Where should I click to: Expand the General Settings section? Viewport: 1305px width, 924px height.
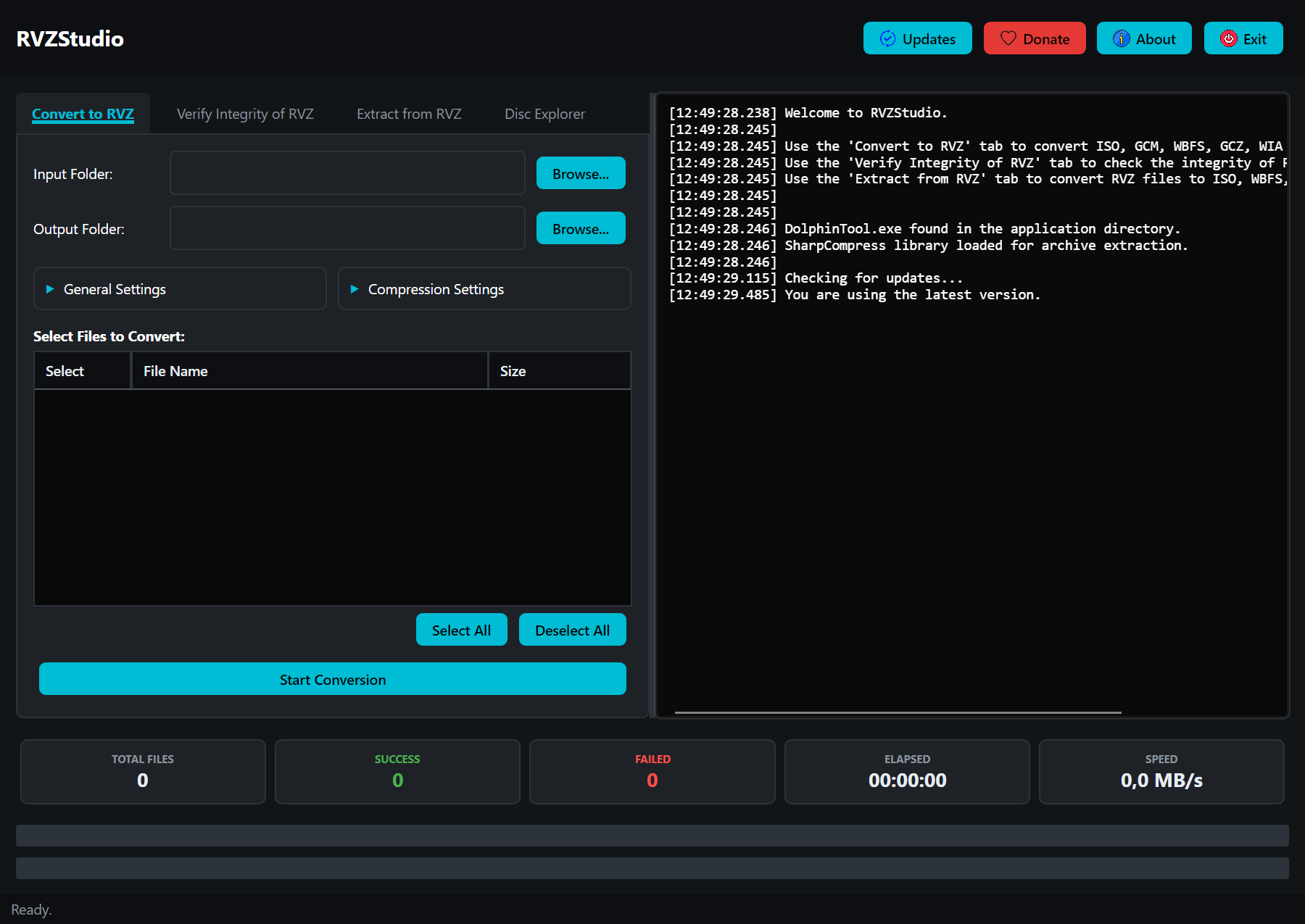[180, 289]
